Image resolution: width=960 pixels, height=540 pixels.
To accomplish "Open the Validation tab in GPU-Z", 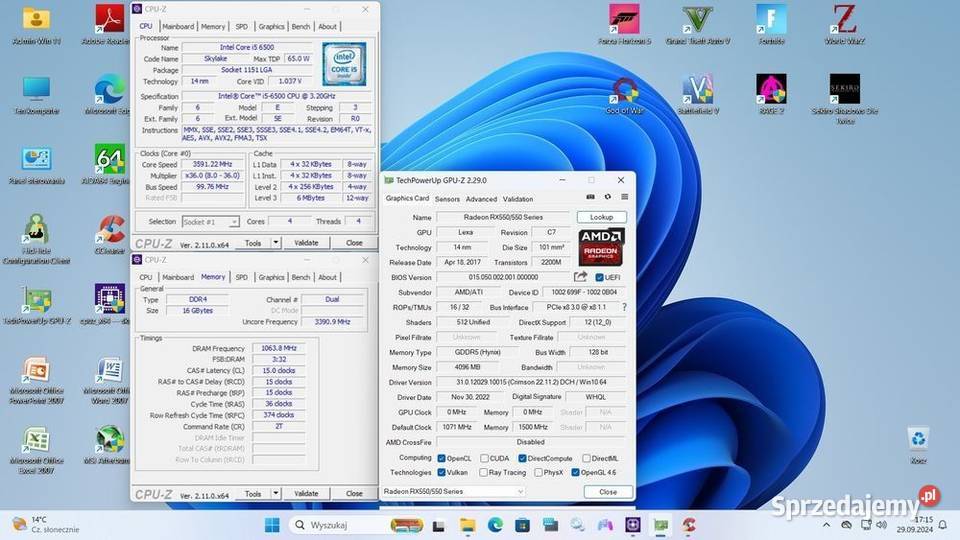I will [518, 199].
